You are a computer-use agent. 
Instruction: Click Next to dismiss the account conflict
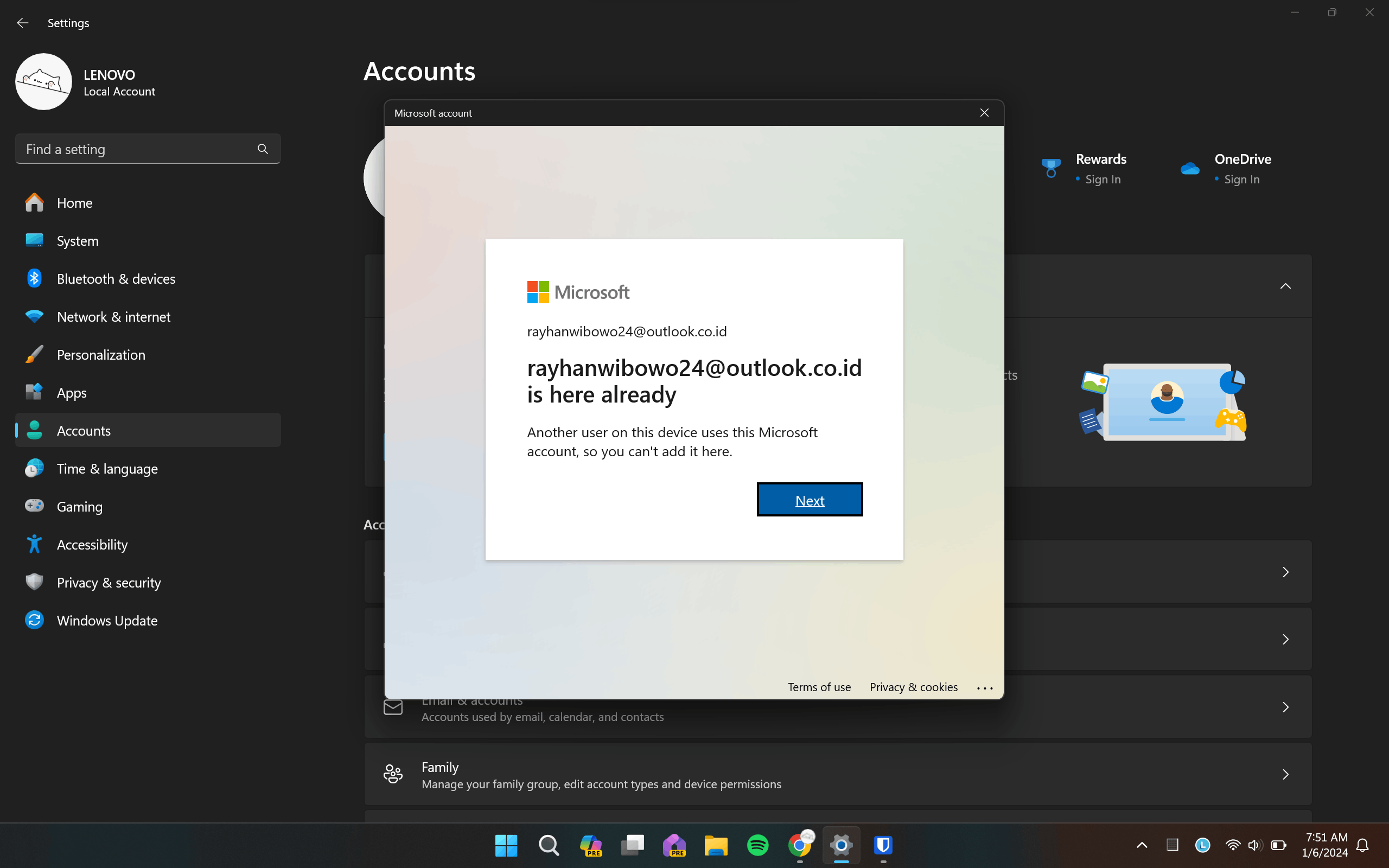click(x=810, y=500)
